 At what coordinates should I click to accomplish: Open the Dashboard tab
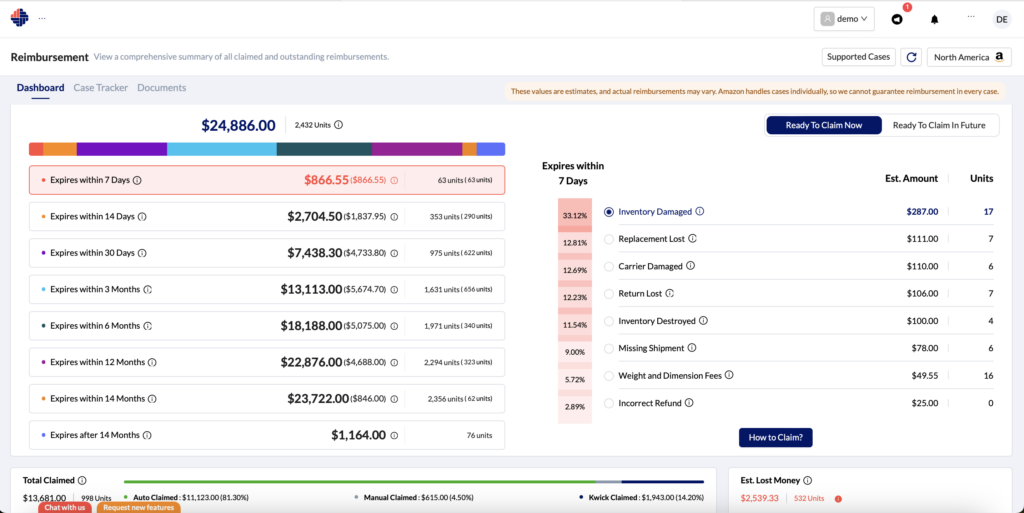click(40, 87)
